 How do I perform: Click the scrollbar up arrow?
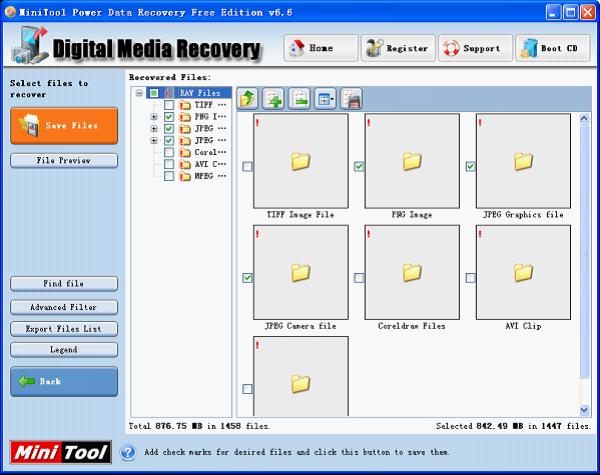(x=584, y=119)
